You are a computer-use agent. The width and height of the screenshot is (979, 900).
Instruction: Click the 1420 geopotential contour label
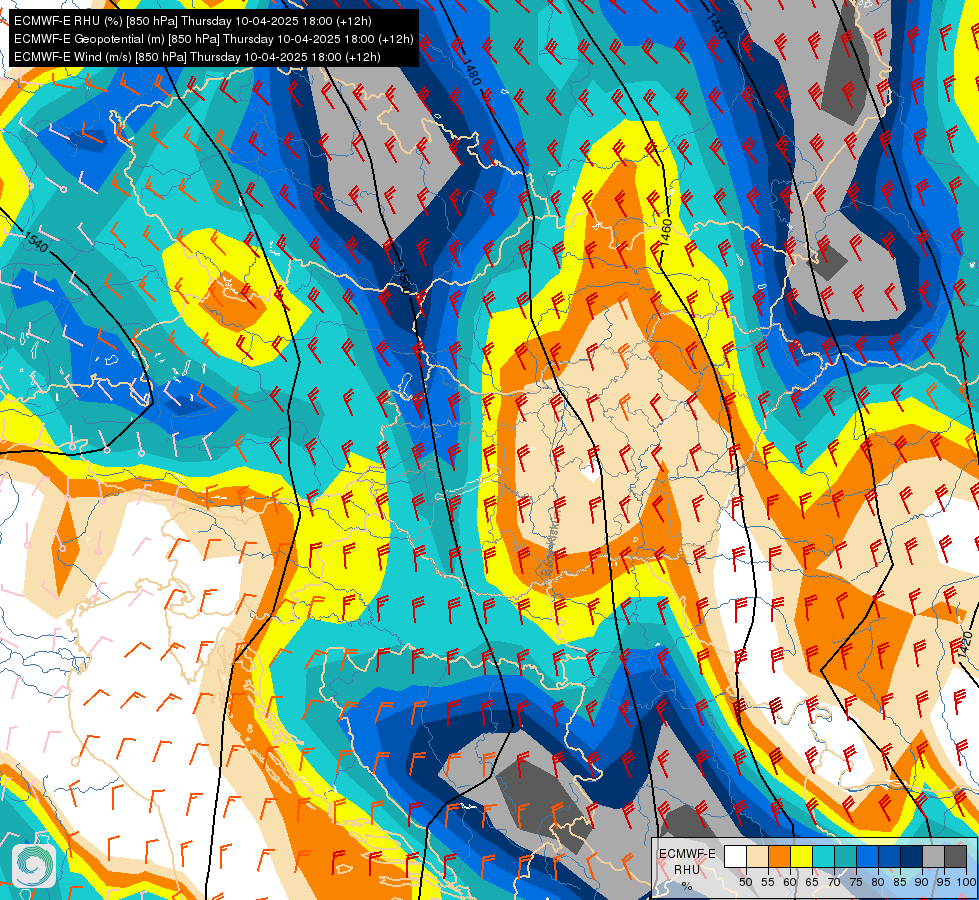(965, 645)
